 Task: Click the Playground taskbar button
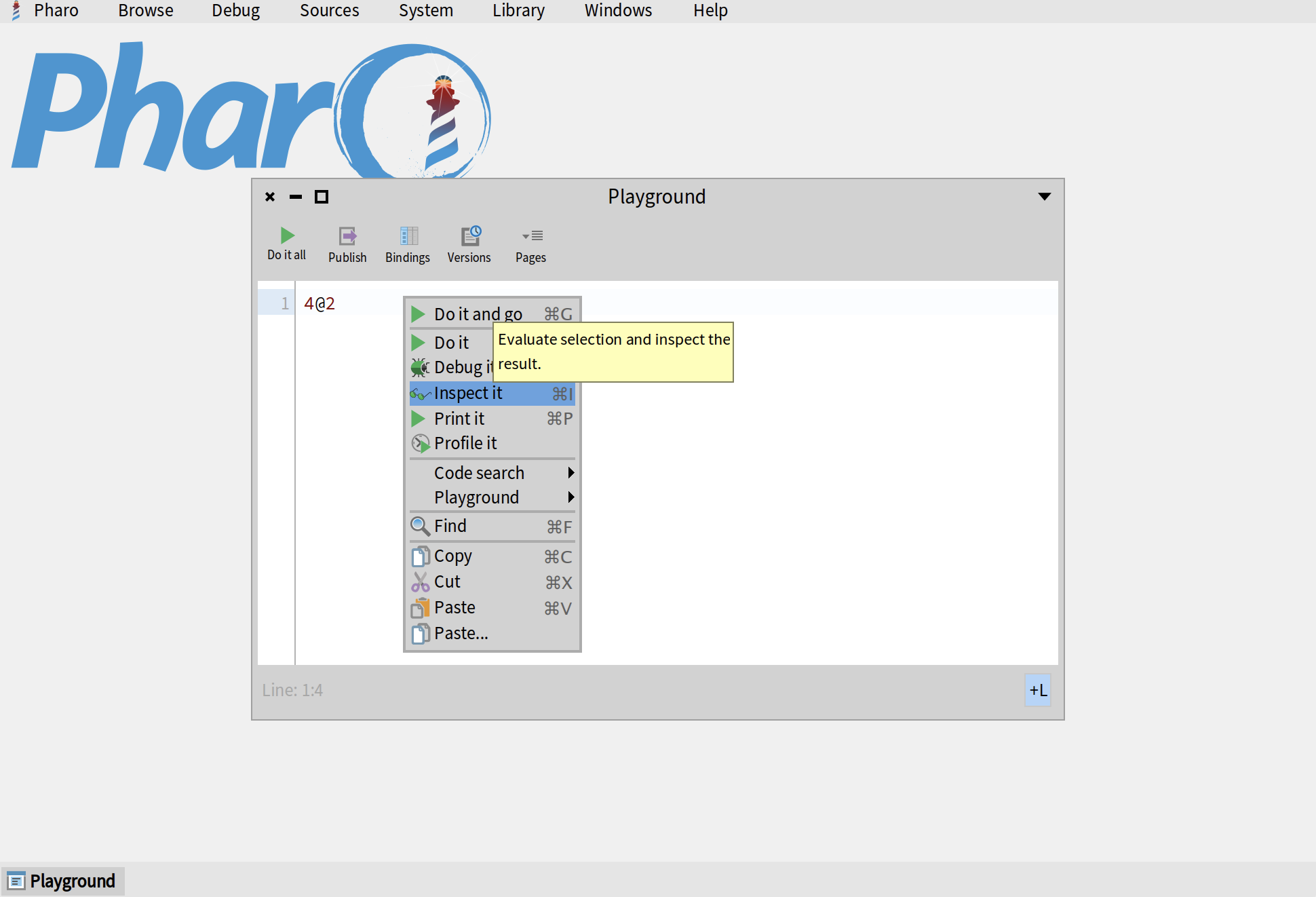(x=63, y=881)
